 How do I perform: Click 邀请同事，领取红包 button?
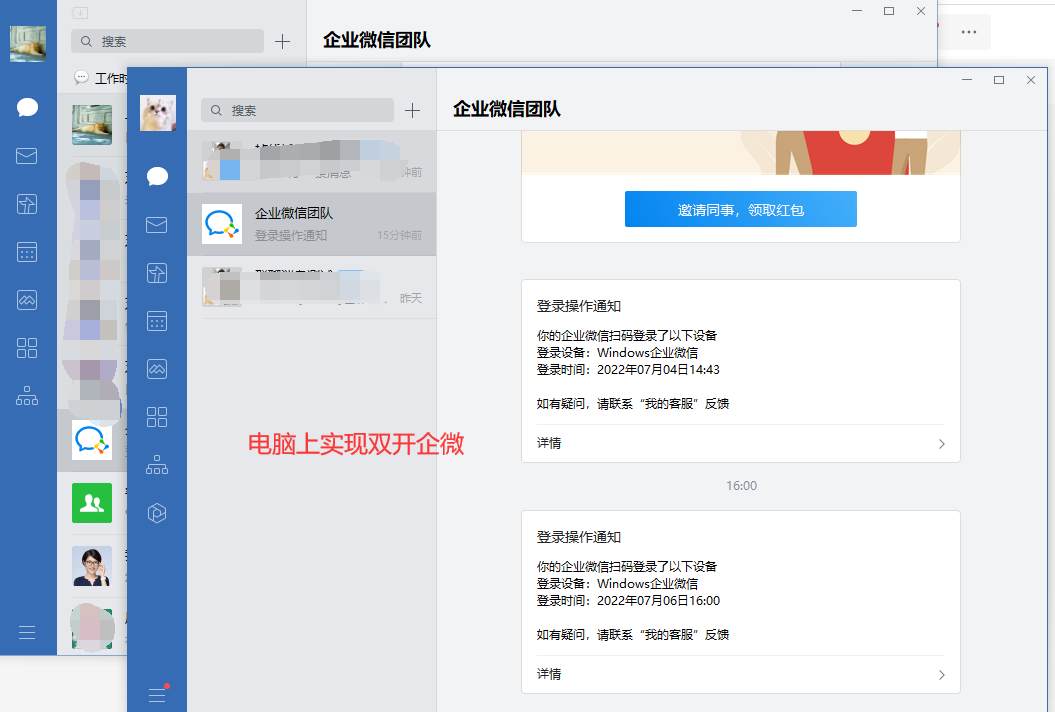click(x=741, y=209)
